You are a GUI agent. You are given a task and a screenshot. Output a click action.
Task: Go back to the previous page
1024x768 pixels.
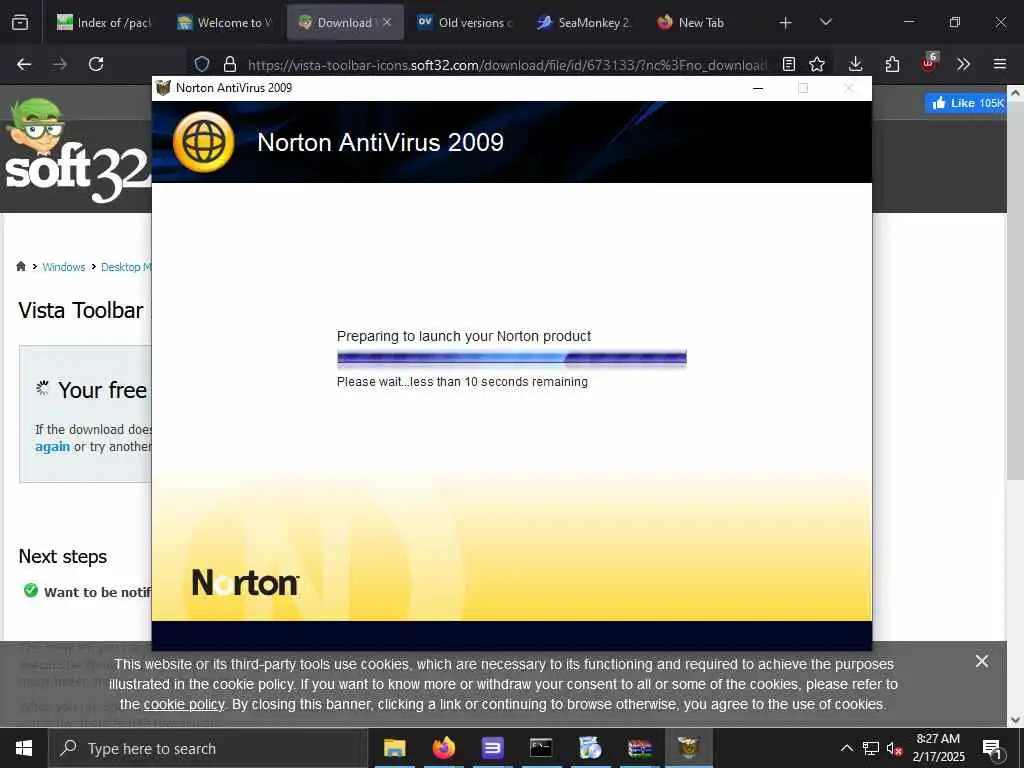(24, 64)
